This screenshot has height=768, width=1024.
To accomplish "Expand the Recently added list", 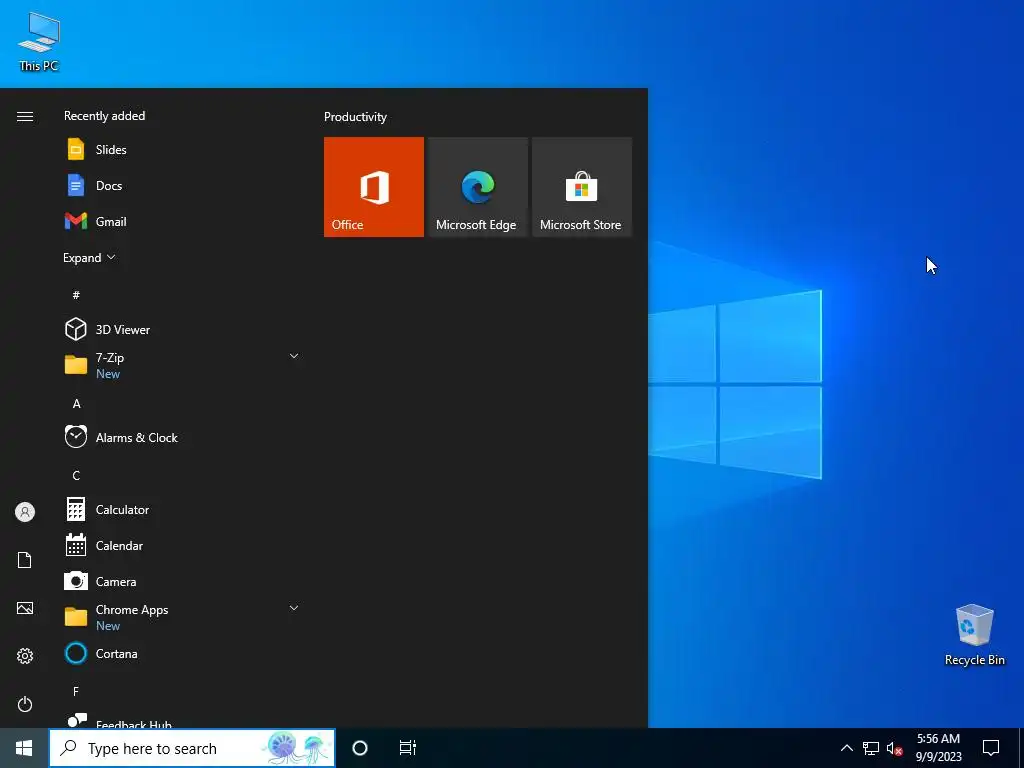I will pos(89,258).
